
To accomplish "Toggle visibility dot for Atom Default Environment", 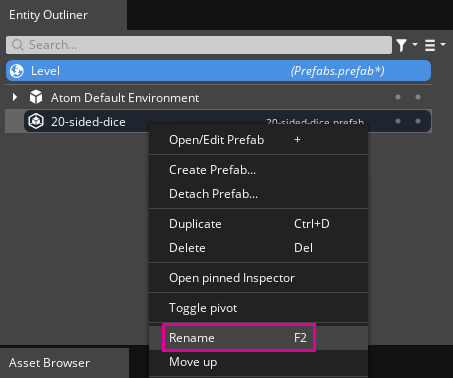I will pos(398,97).
